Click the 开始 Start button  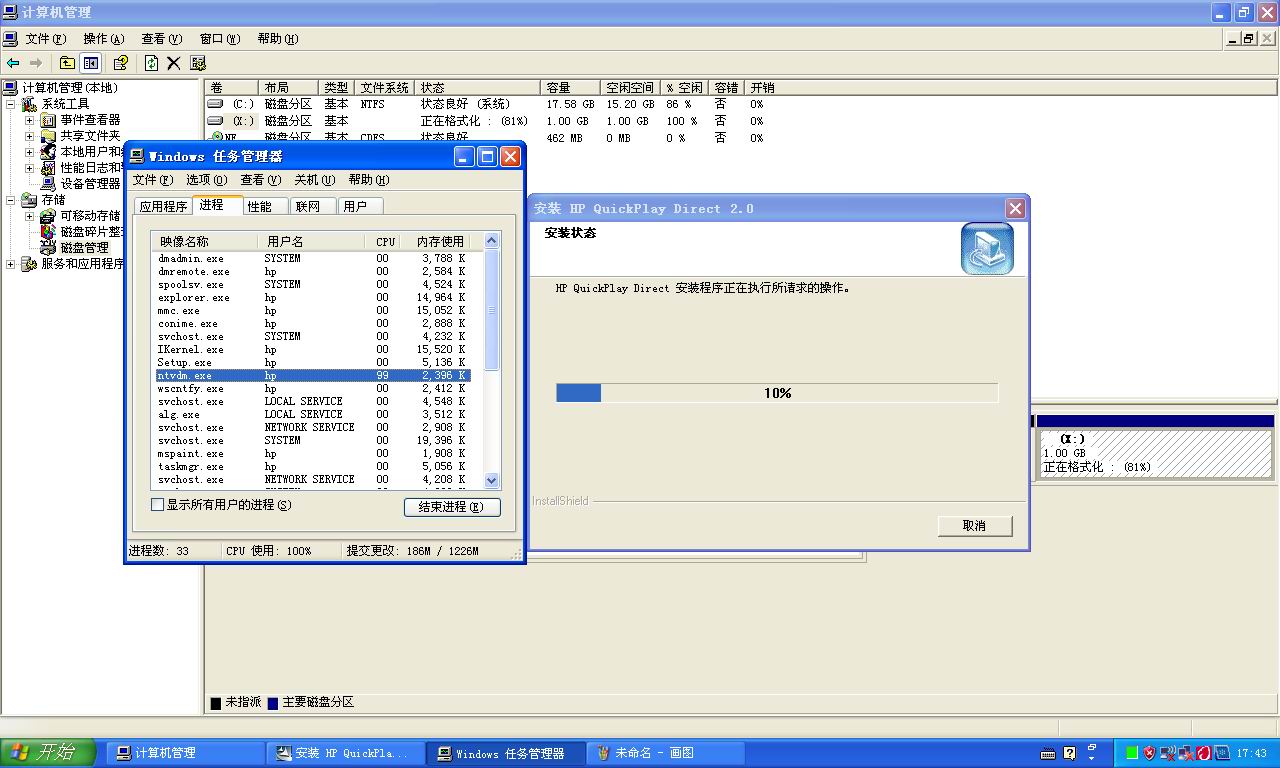(x=48, y=753)
